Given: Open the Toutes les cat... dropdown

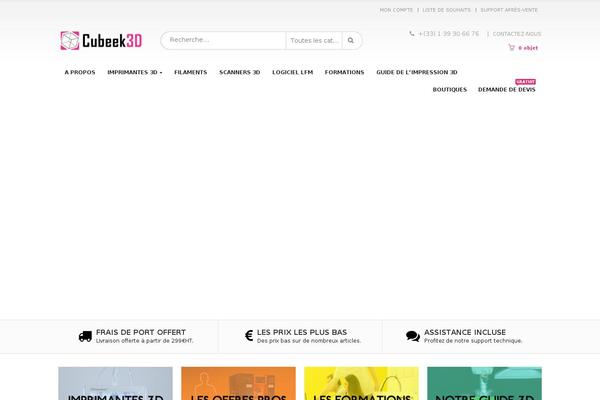Looking at the screenshot, I should [314, 40].
